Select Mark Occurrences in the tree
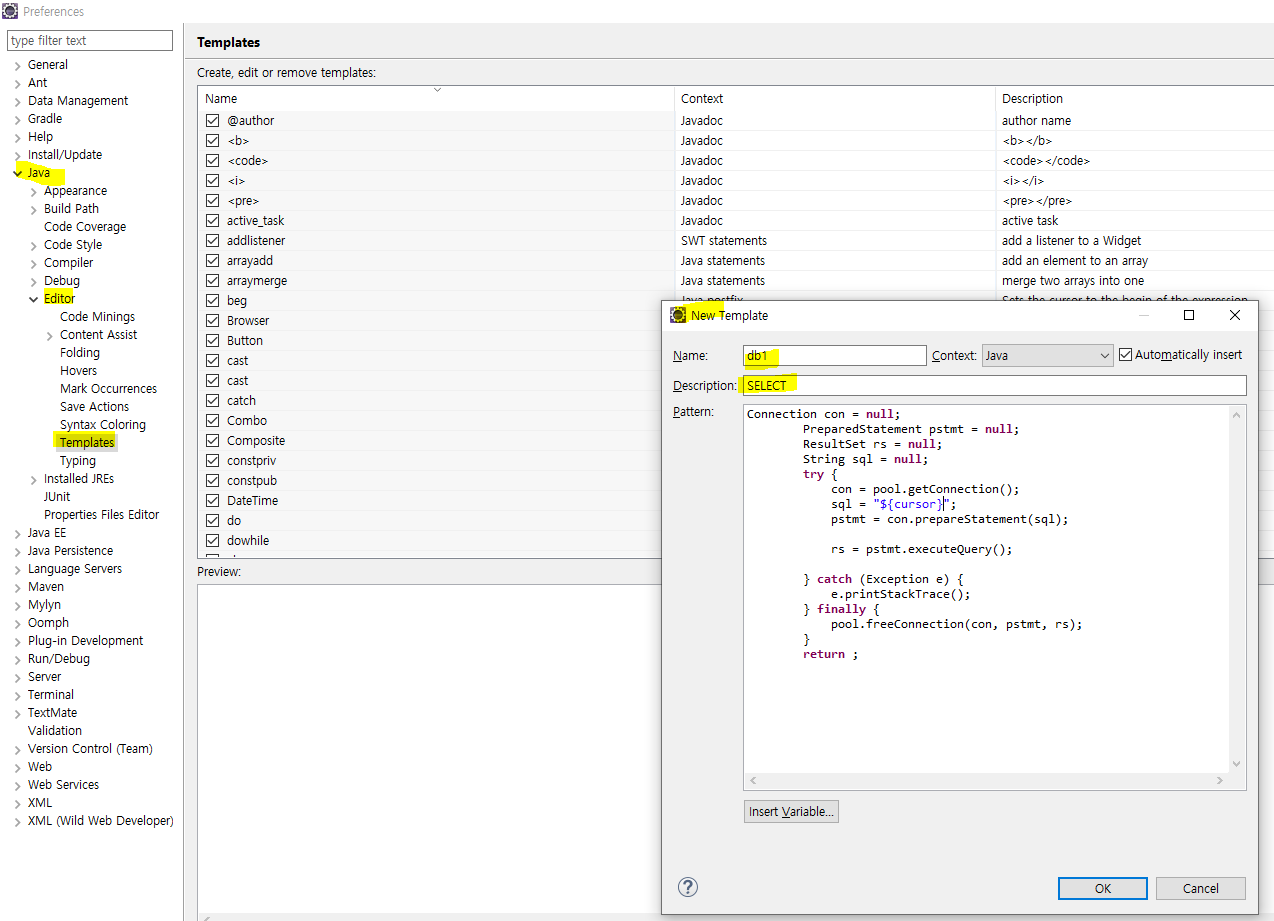Viewport: 1274px width, 921px height. click(108, 389)
